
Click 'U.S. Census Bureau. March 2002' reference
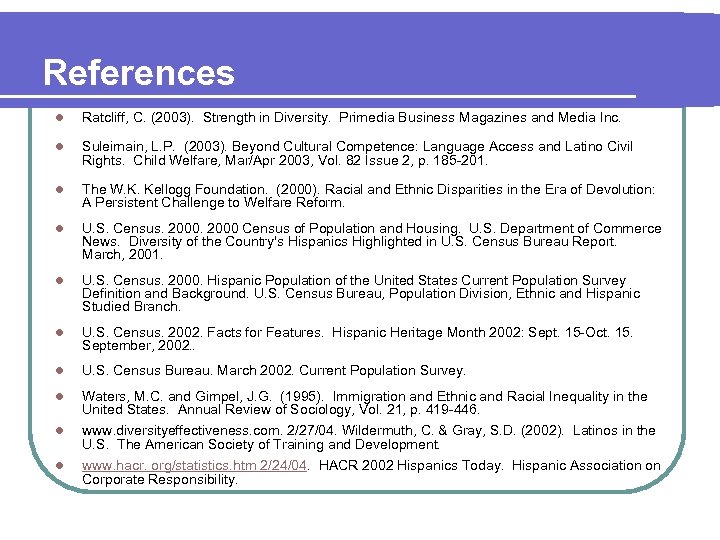274,371
